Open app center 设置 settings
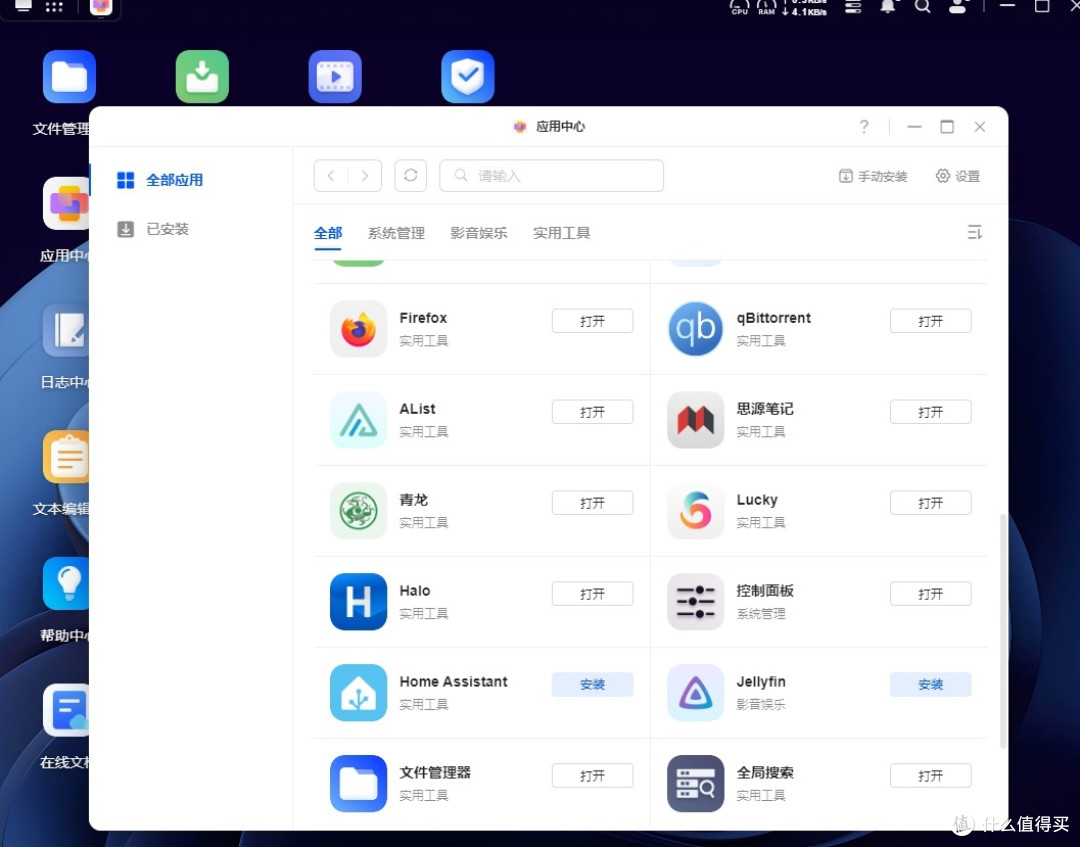The width and height of the screenshot is (1080, 847). pos(958,176)
